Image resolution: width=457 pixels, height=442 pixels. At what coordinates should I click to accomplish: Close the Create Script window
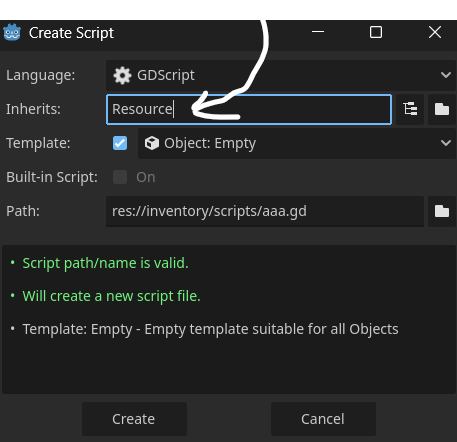click(435, 32)
